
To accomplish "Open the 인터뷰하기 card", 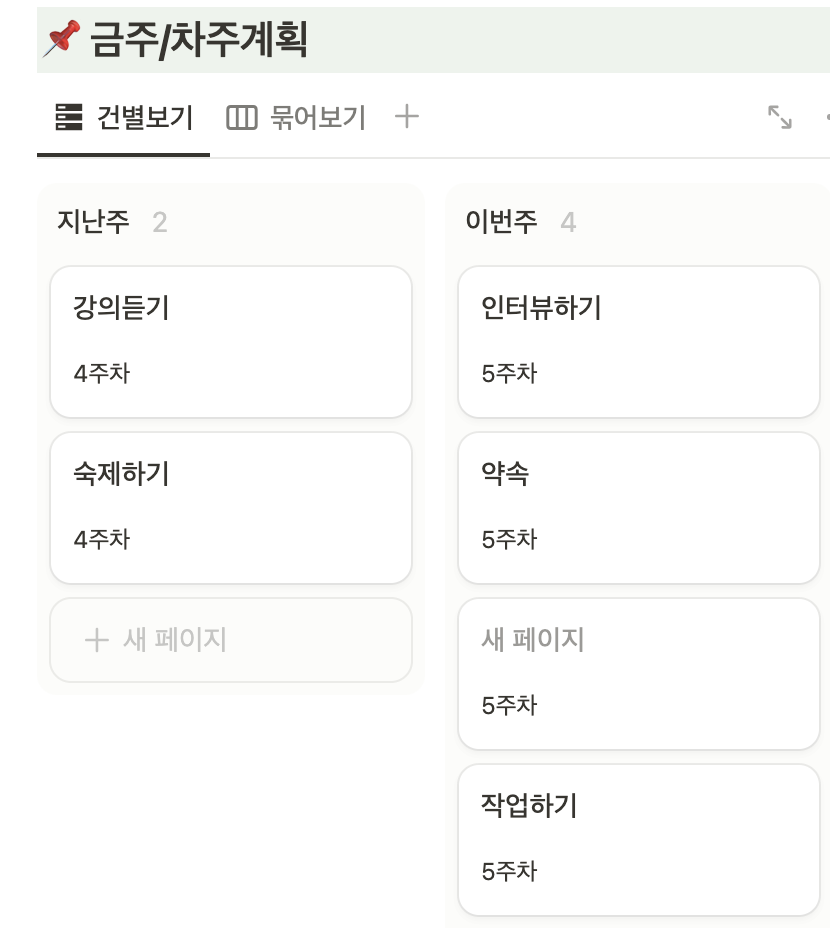I will [637, 340].
